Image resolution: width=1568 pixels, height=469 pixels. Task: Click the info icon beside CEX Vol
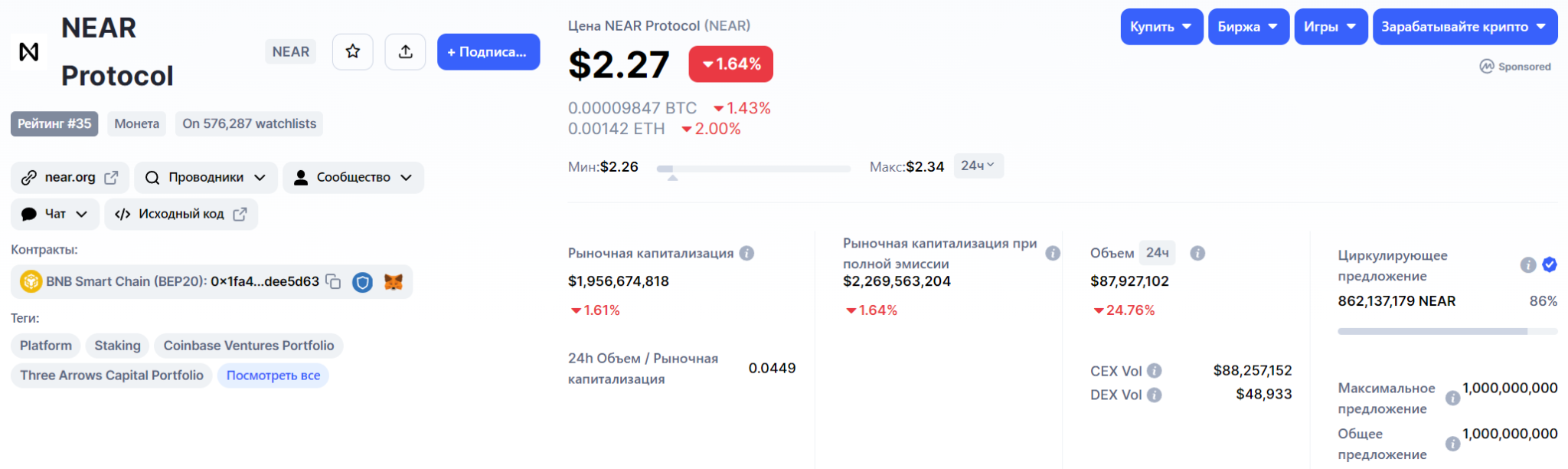[1155, 371]
